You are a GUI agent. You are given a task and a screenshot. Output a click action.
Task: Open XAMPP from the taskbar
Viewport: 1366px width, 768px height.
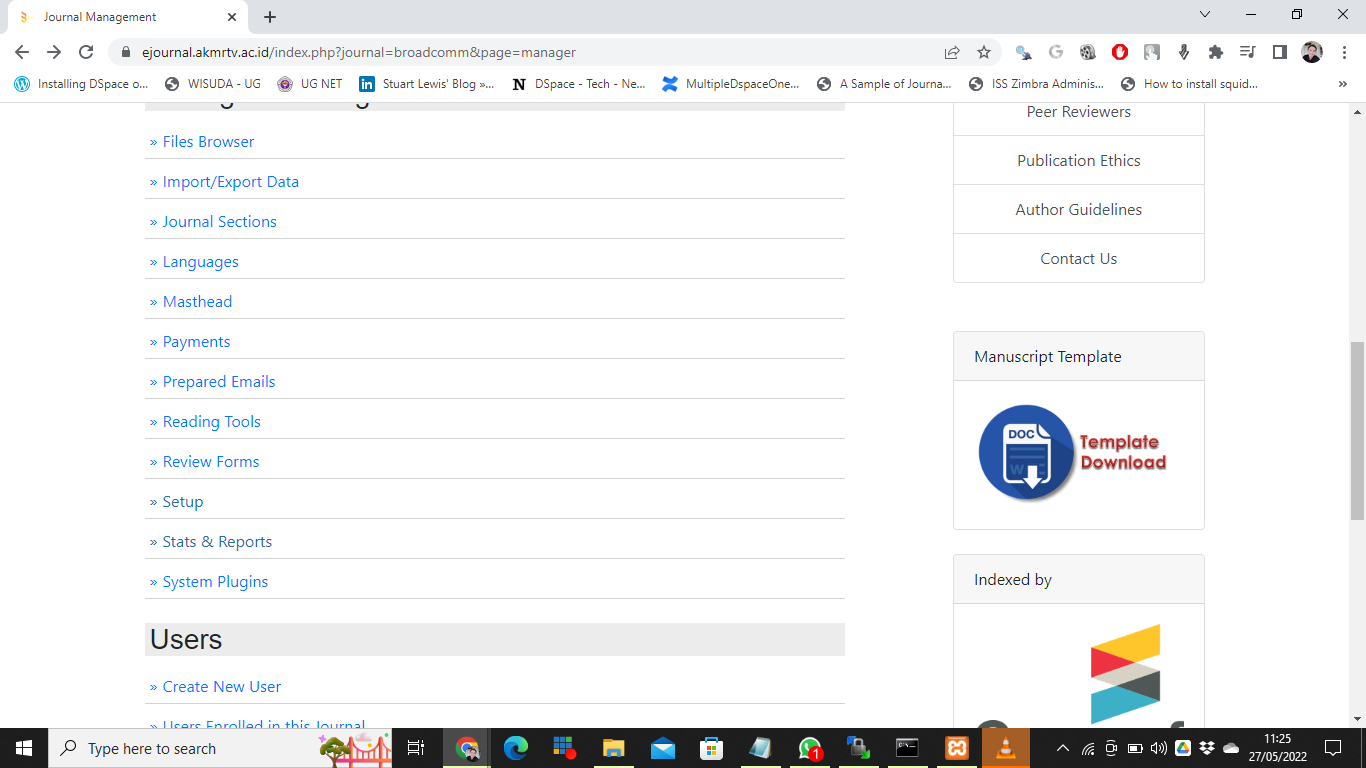[x=956, y=748]
